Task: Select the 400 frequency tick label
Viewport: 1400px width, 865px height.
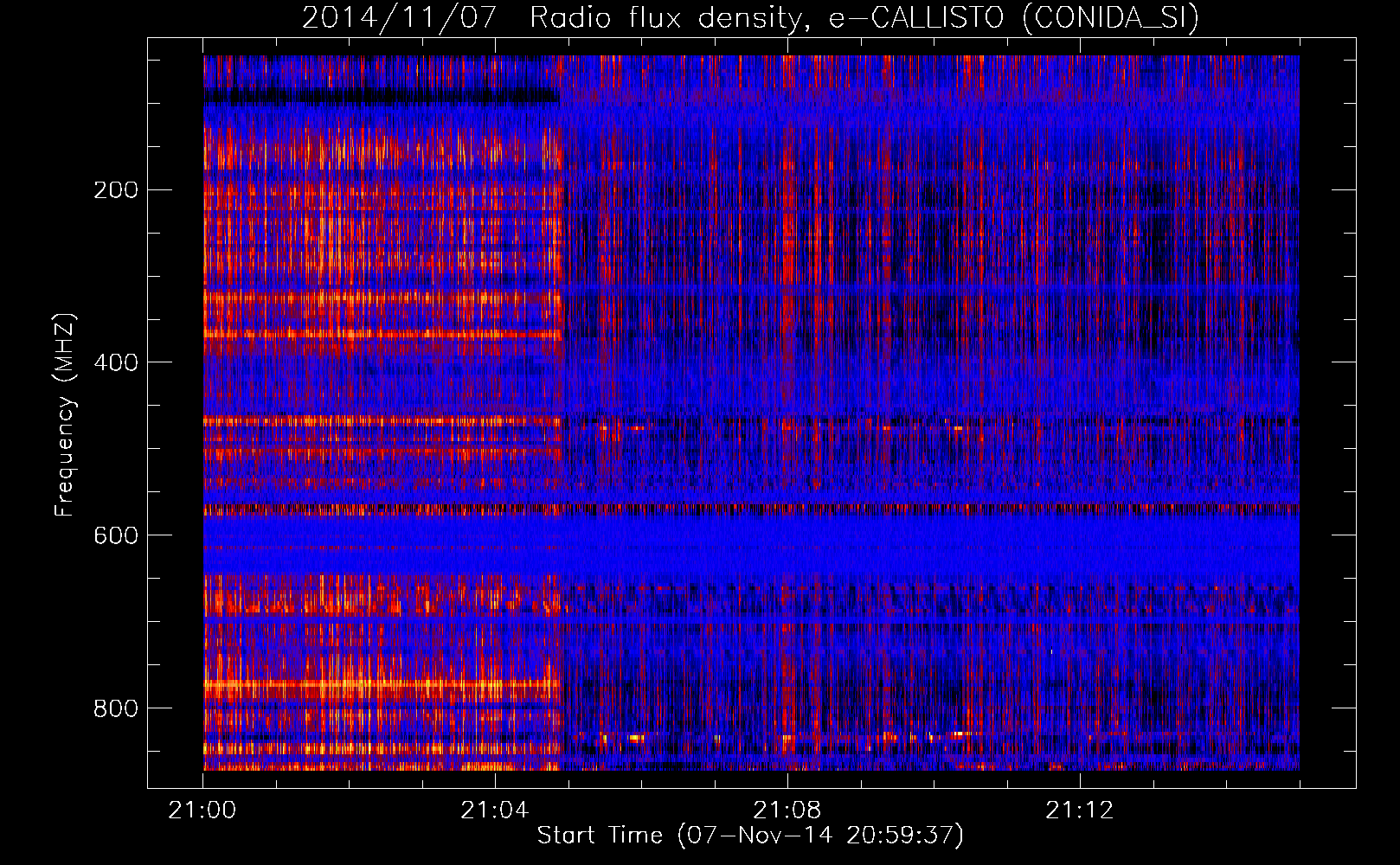Action: click(116, 362)
